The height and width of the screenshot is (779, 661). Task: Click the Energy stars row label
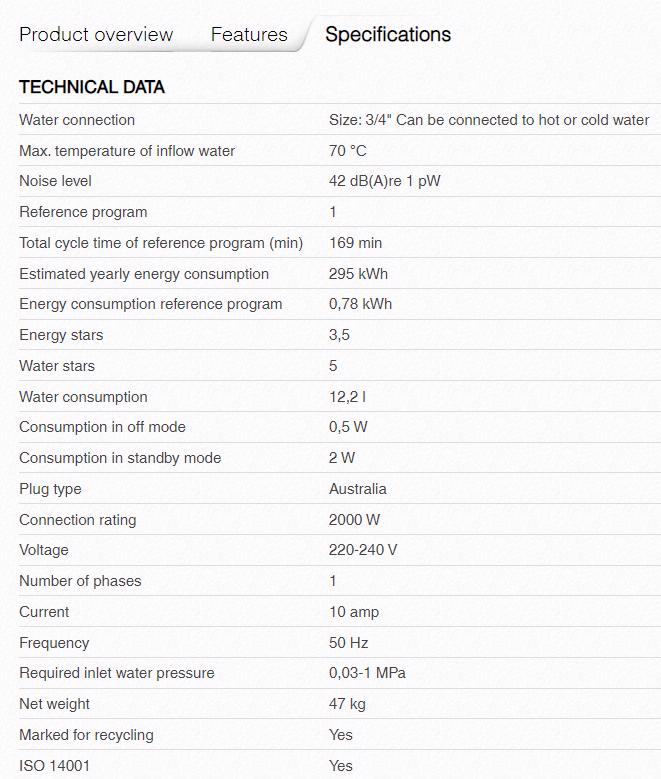[x=61, y=335]
